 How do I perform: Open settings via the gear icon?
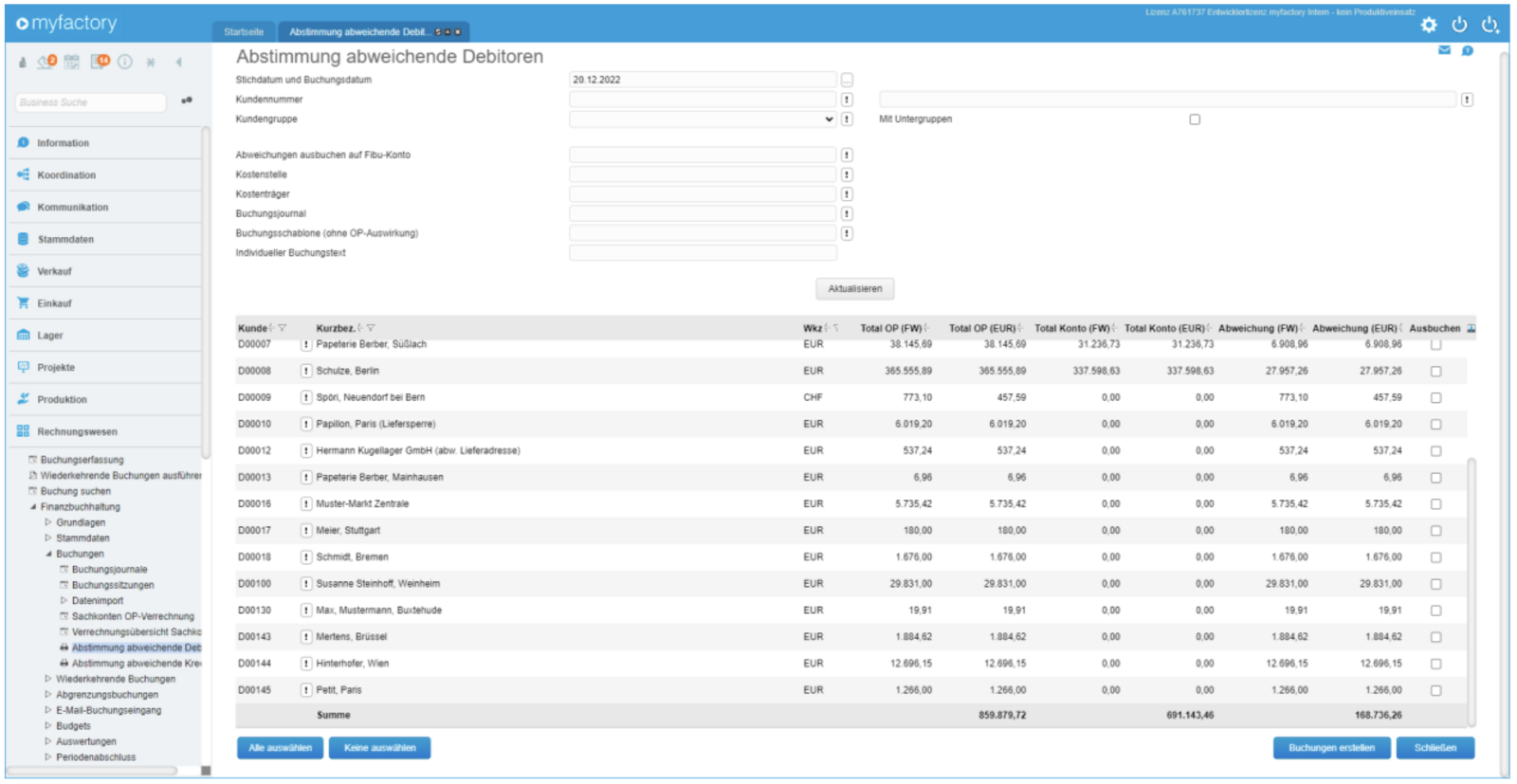click(x=1429, y=26)
